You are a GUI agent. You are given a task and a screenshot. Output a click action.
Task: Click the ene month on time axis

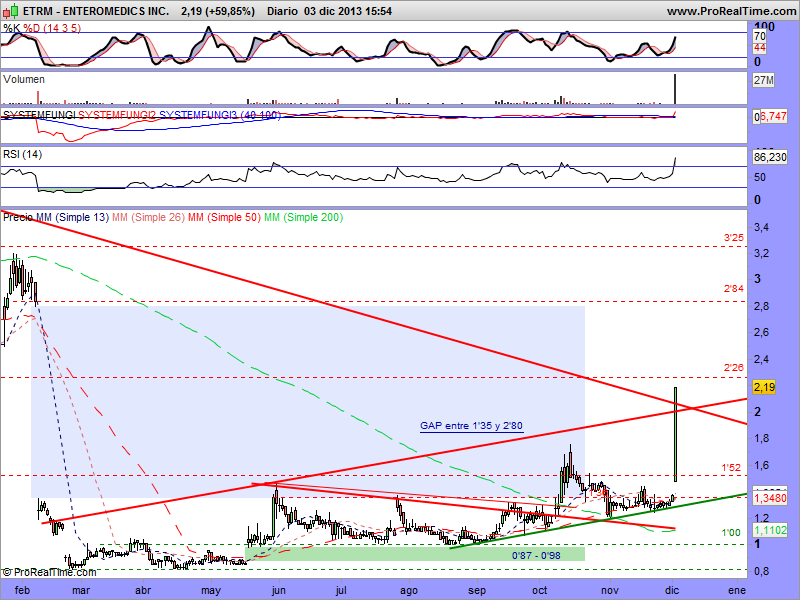737,590
